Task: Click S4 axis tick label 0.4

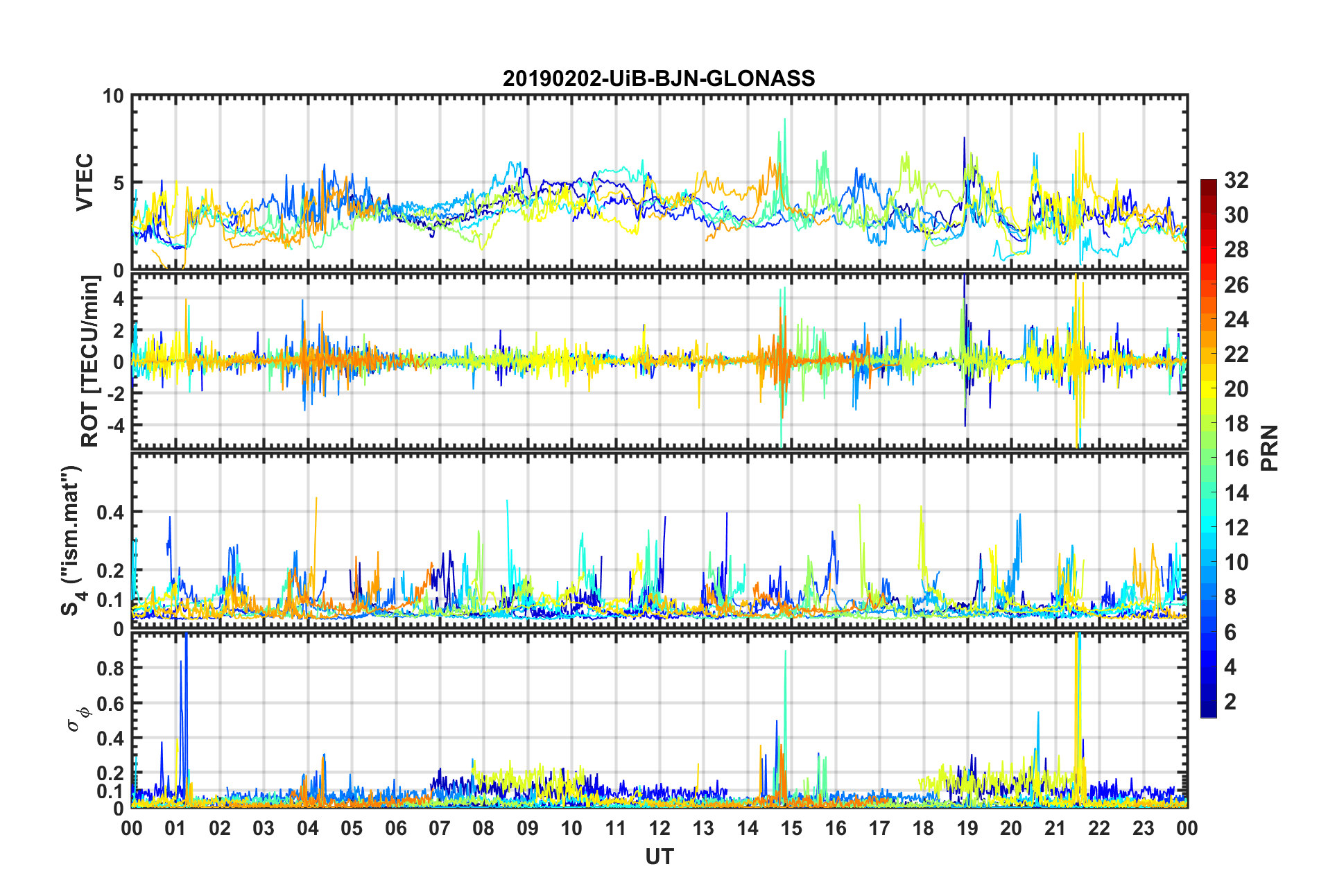Action: tap(112, 512)
